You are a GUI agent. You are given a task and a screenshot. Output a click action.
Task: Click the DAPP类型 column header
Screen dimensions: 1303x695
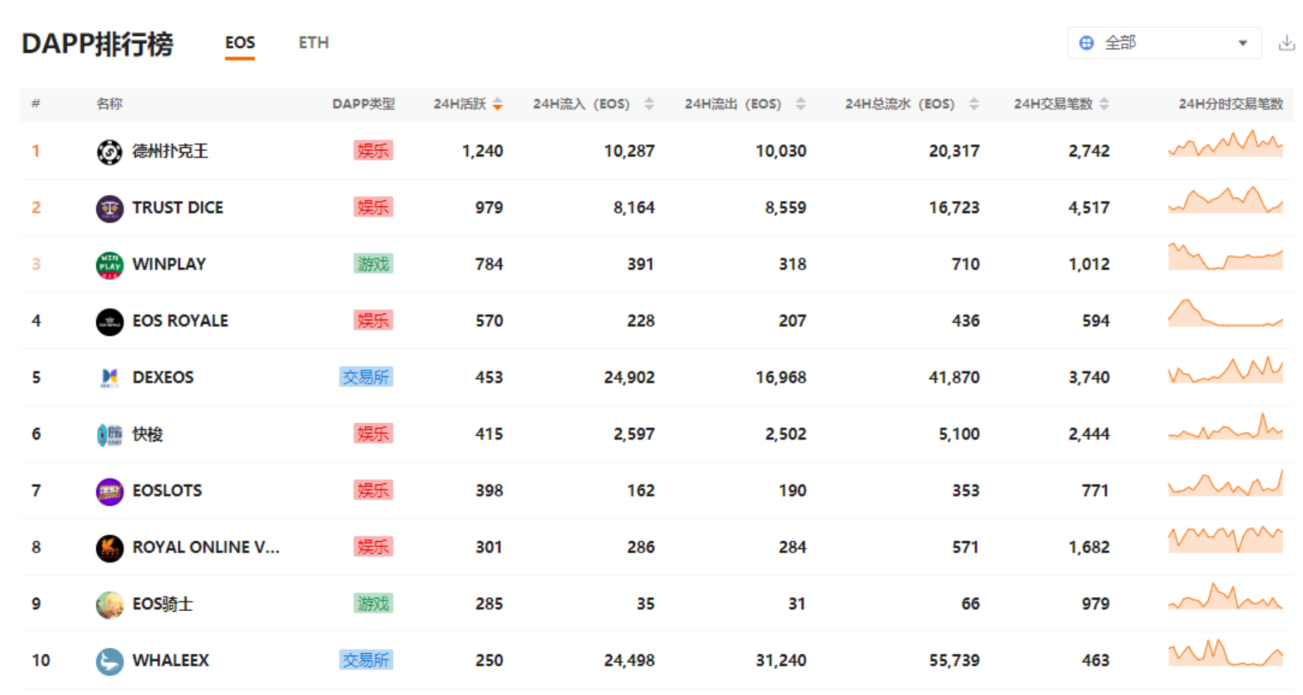click(364, 104)
